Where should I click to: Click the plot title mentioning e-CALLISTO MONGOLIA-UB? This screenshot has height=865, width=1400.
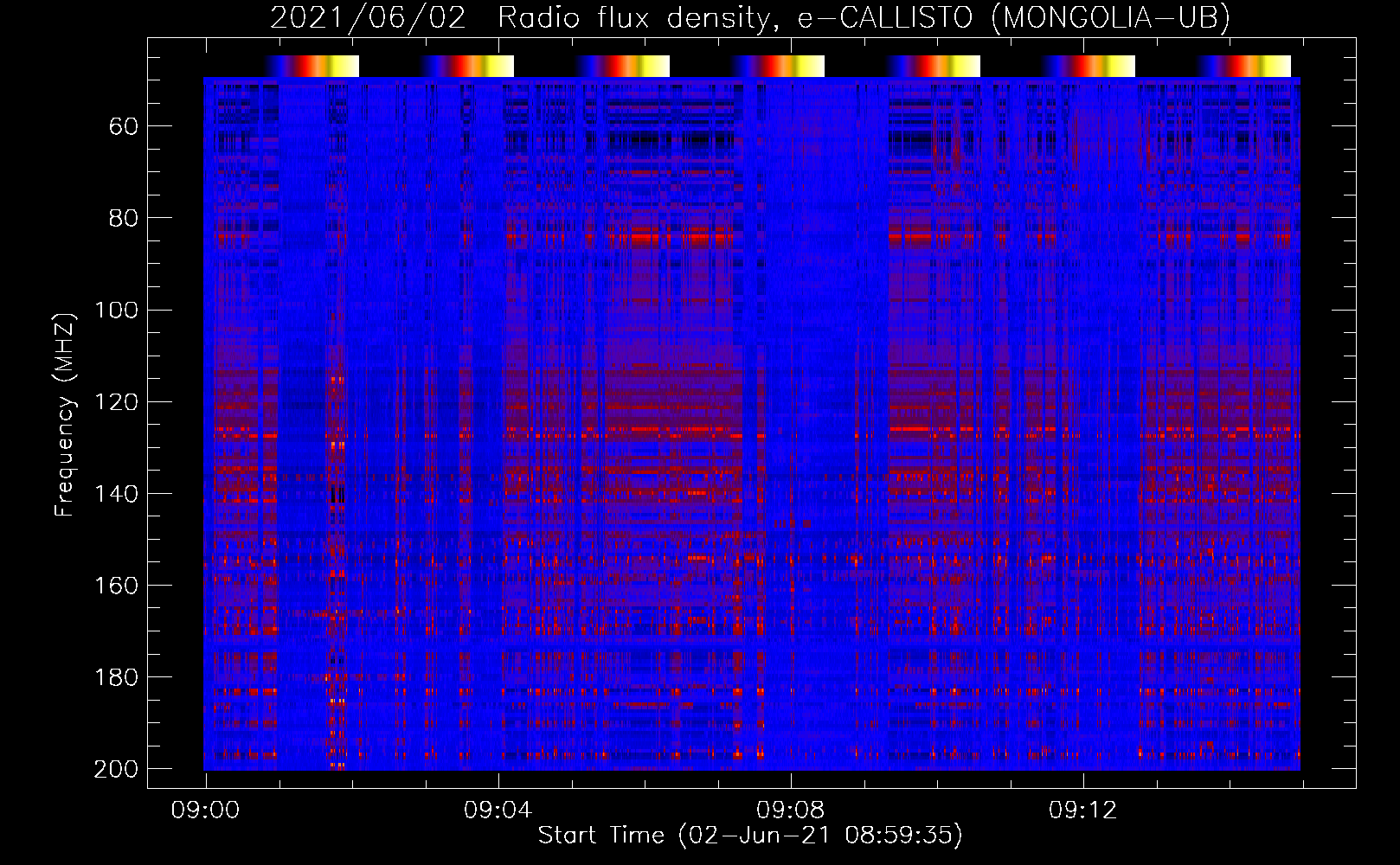point(750,17)
